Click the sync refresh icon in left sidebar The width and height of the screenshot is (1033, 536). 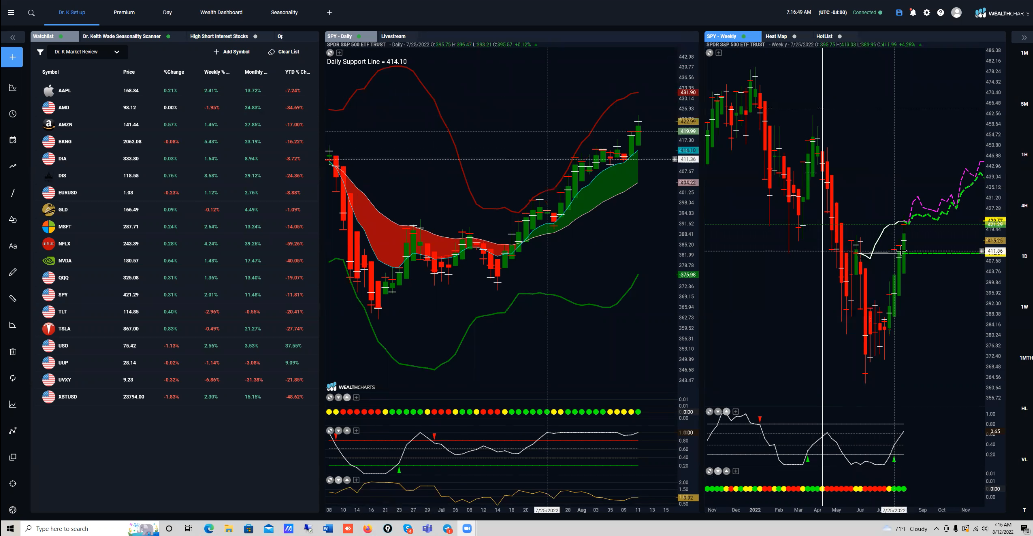pos(13,378)
